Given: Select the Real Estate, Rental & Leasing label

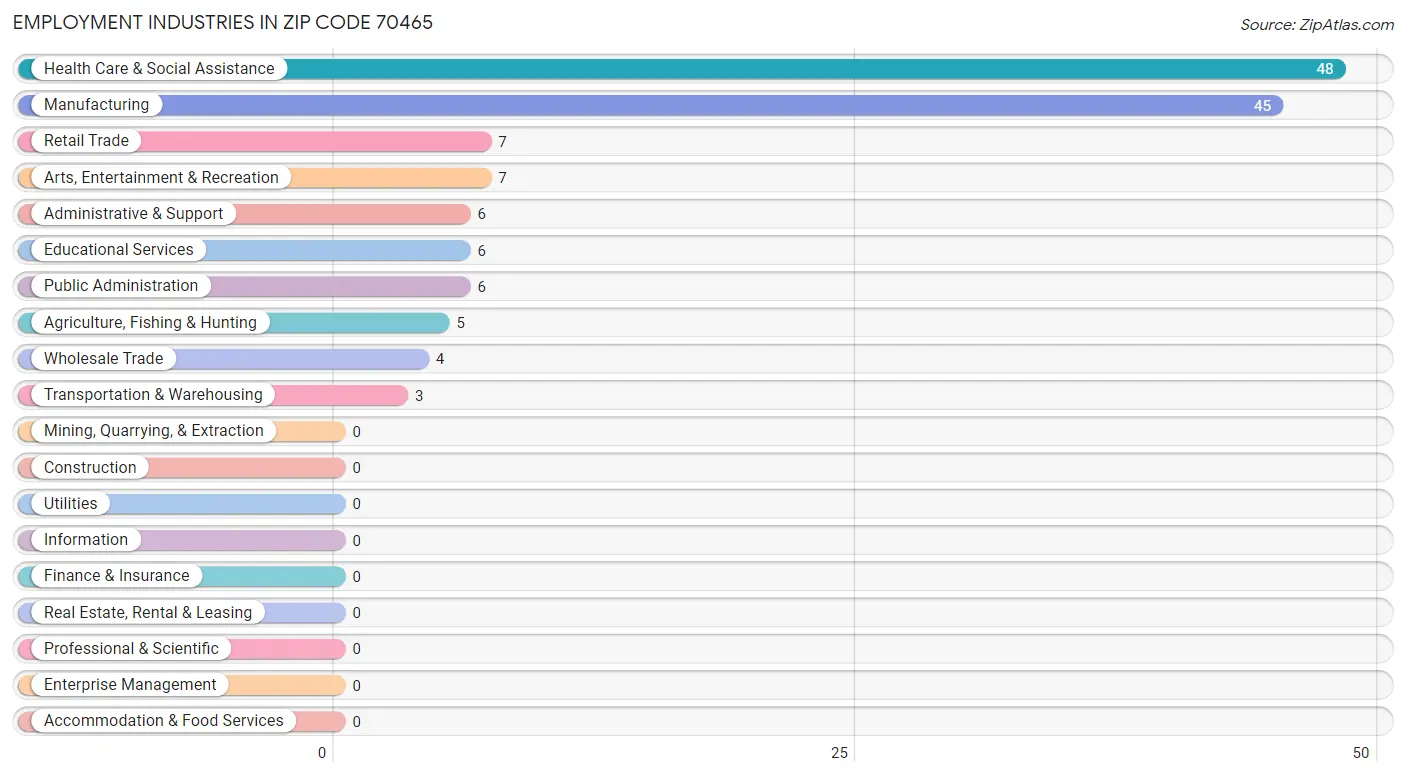Looking at the screenshot, I should click(148, 612).
